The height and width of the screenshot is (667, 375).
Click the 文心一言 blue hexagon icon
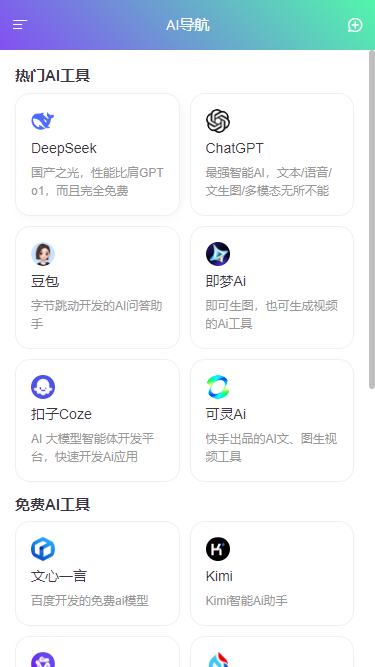[x=43, y=549]
